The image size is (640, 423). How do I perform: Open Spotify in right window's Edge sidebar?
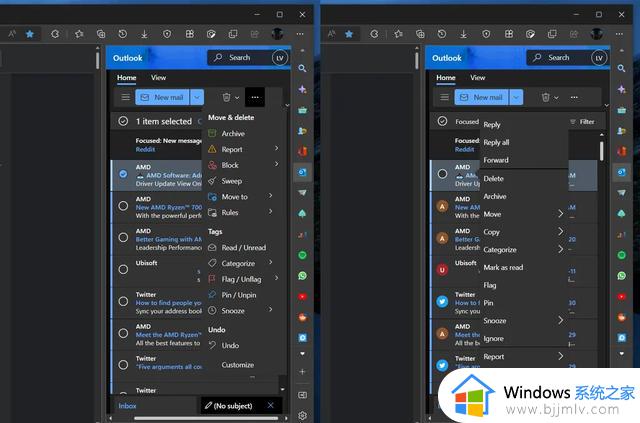[622, 255]
